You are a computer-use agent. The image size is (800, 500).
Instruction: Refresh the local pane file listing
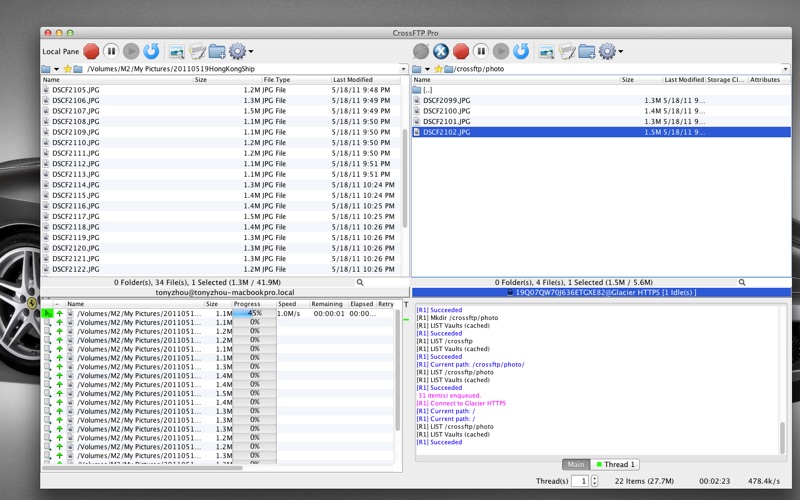point(151,51)
